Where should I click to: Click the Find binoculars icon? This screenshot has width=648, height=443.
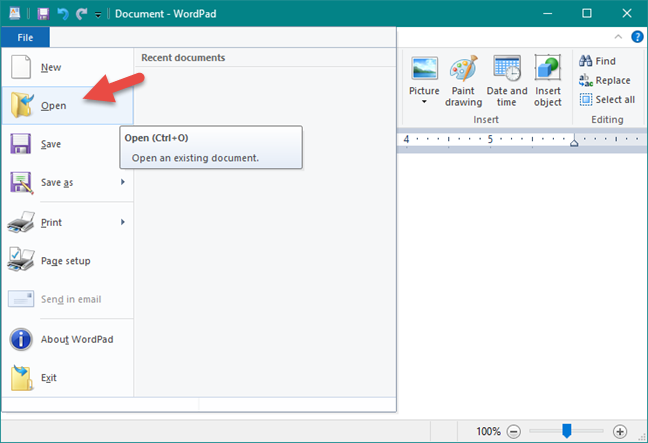(585, 61)
